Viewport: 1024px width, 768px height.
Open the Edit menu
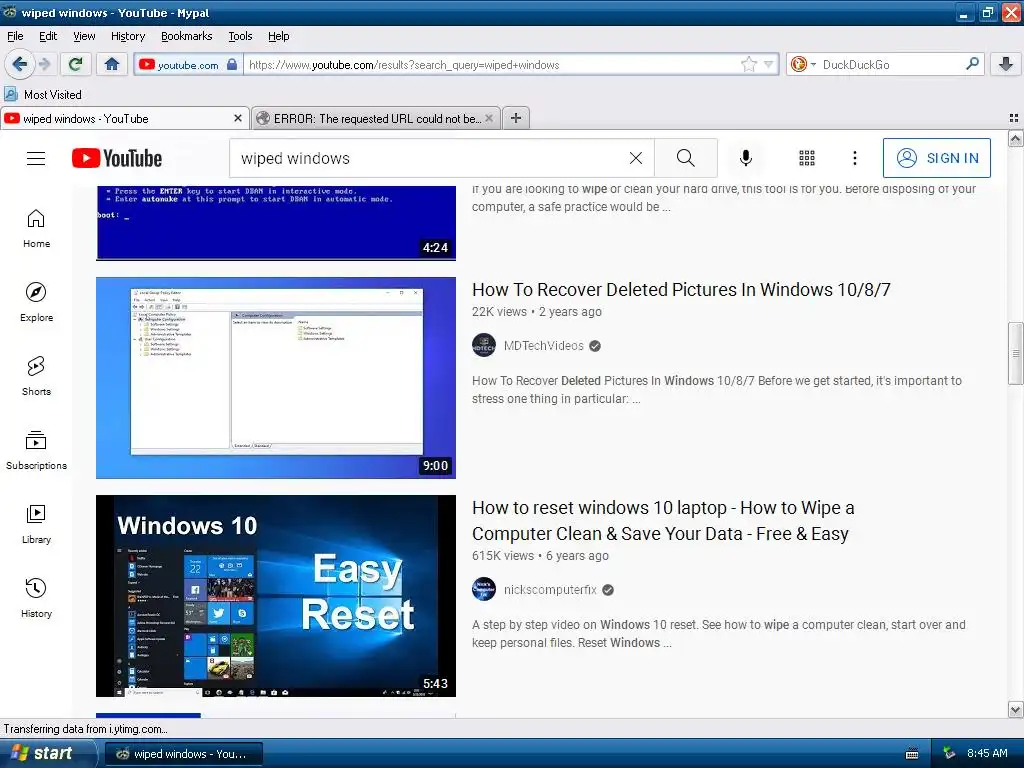[48, 36]
